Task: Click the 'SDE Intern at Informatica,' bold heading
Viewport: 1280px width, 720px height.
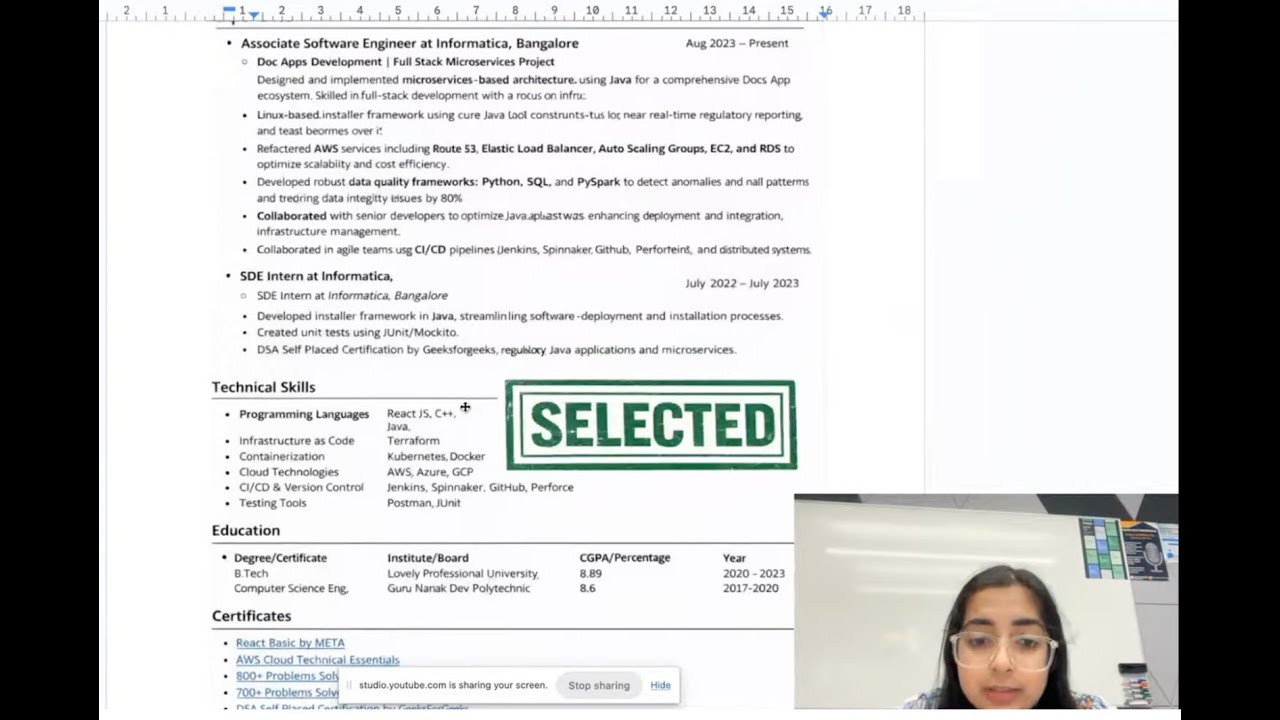Action: 316,276
